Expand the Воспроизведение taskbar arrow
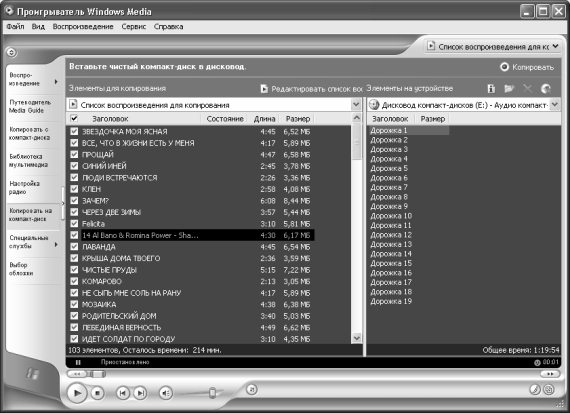 pyautogui.click(x=56, y=81)
